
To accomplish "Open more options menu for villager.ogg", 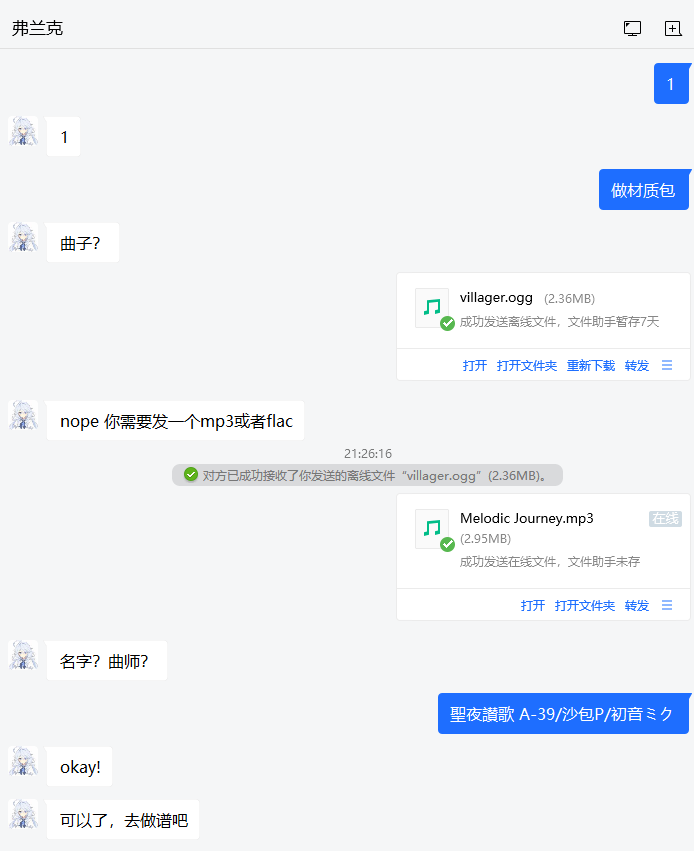I will pyautogui.click(x=667, y=365).
